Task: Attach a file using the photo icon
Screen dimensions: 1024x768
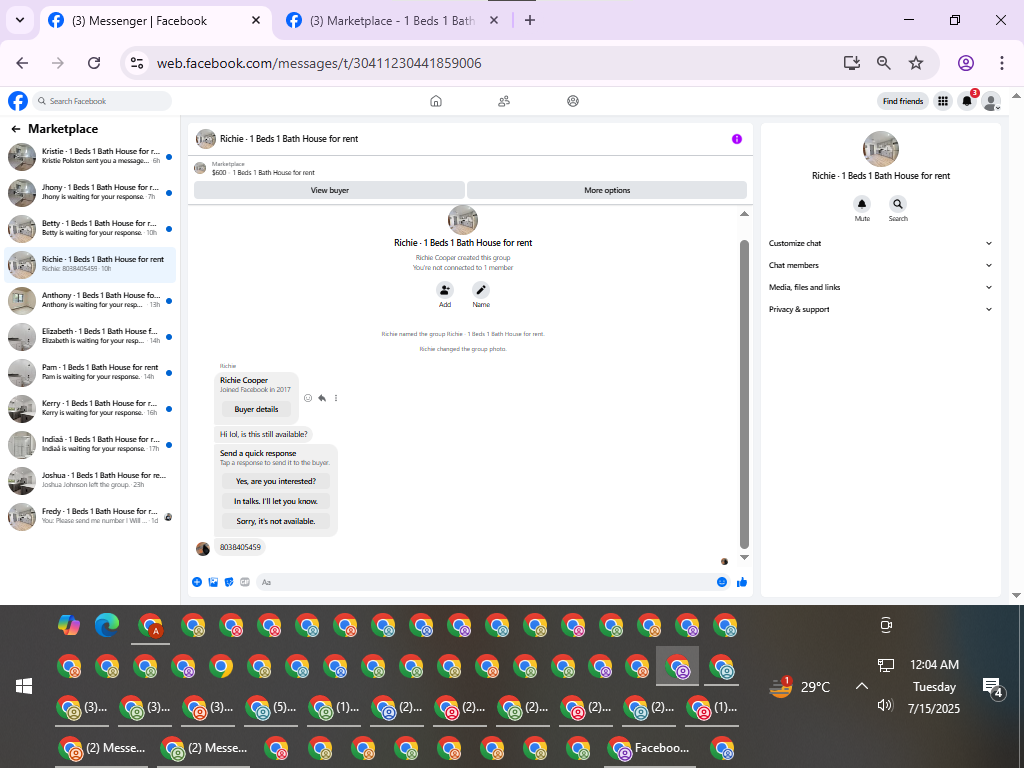Action: 213,582
